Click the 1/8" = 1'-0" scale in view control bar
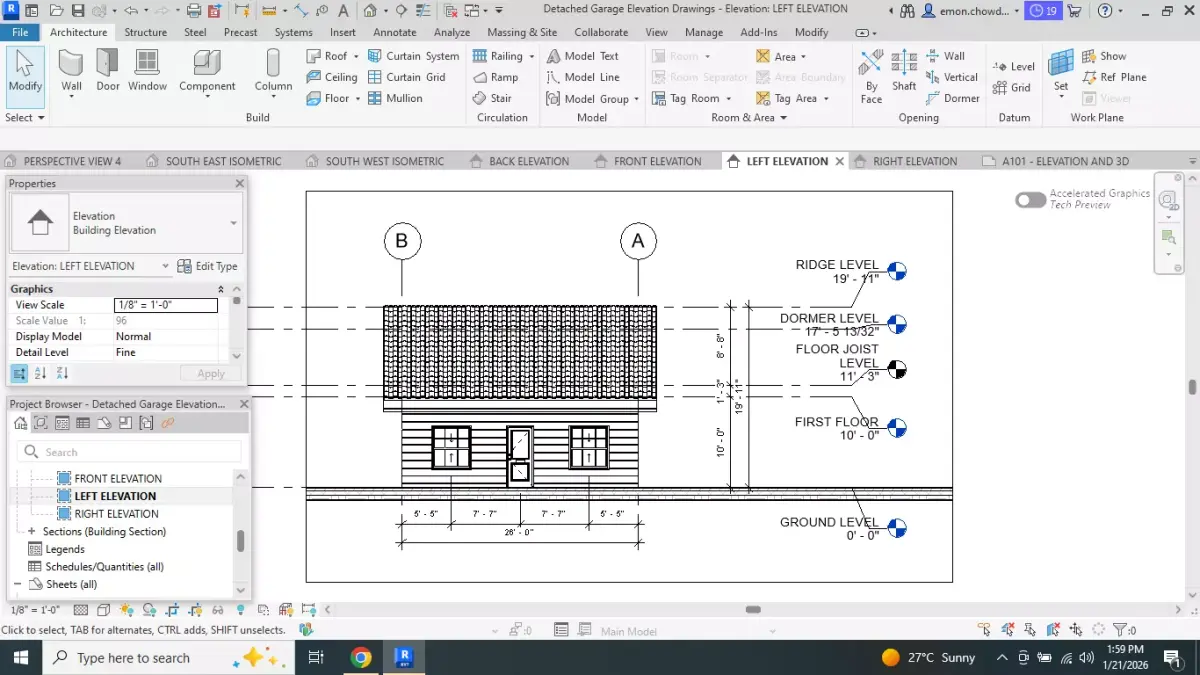Image resolution: width=1200 pixels, height=675 pixels. [x=35, y=609]
